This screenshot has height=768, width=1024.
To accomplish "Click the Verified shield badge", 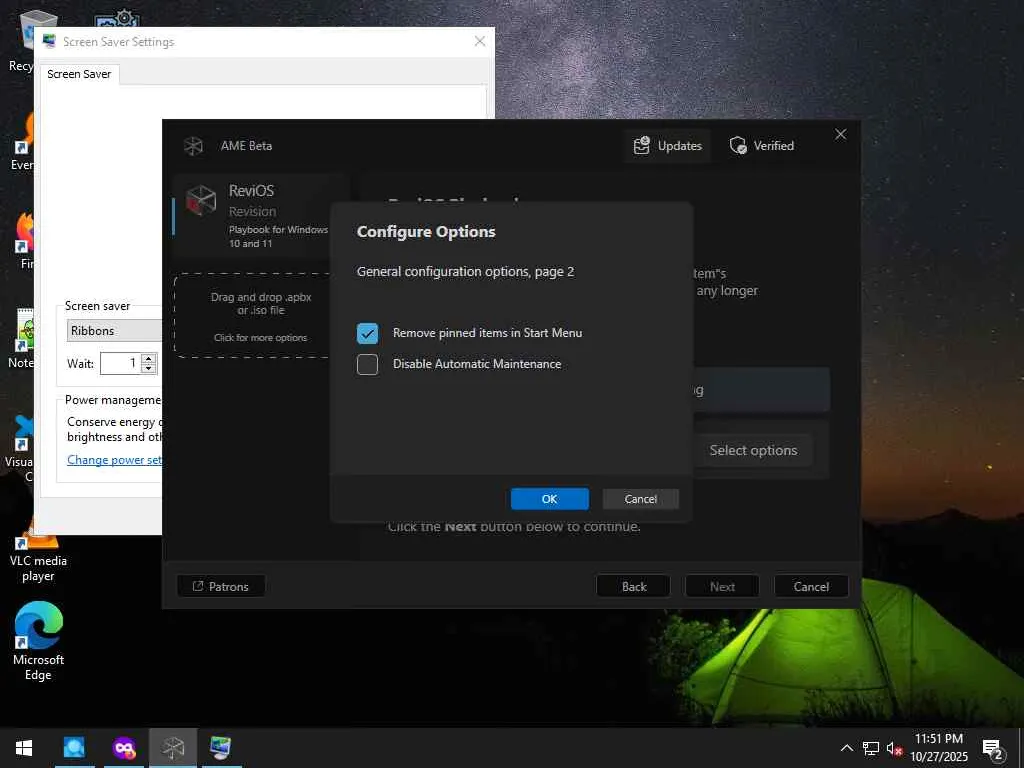I will (761, 146).
